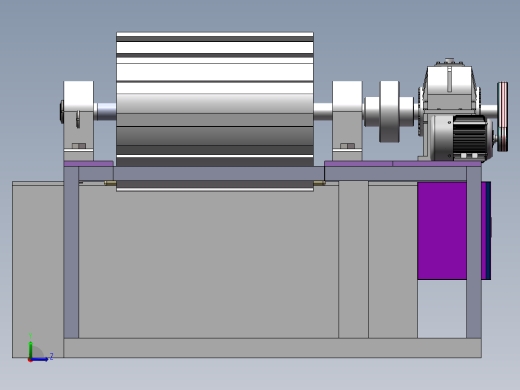Select the left bearing pillow block
This screenshot has height=390, width=520.
pyautogui.click(x=79, y=121)
